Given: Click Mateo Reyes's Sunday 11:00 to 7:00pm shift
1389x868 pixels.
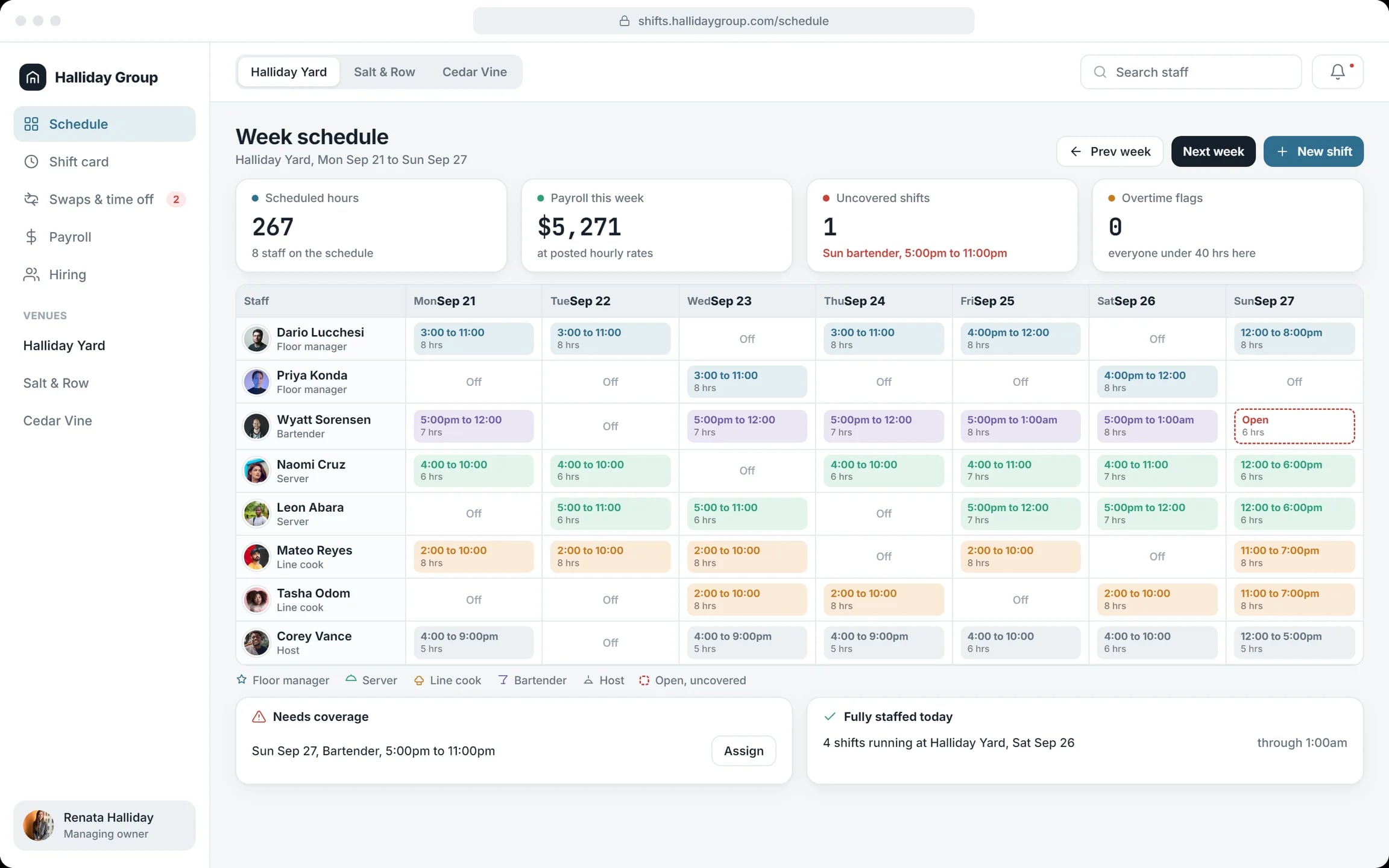Looking at the screenshot, I should click(1294, 556).
